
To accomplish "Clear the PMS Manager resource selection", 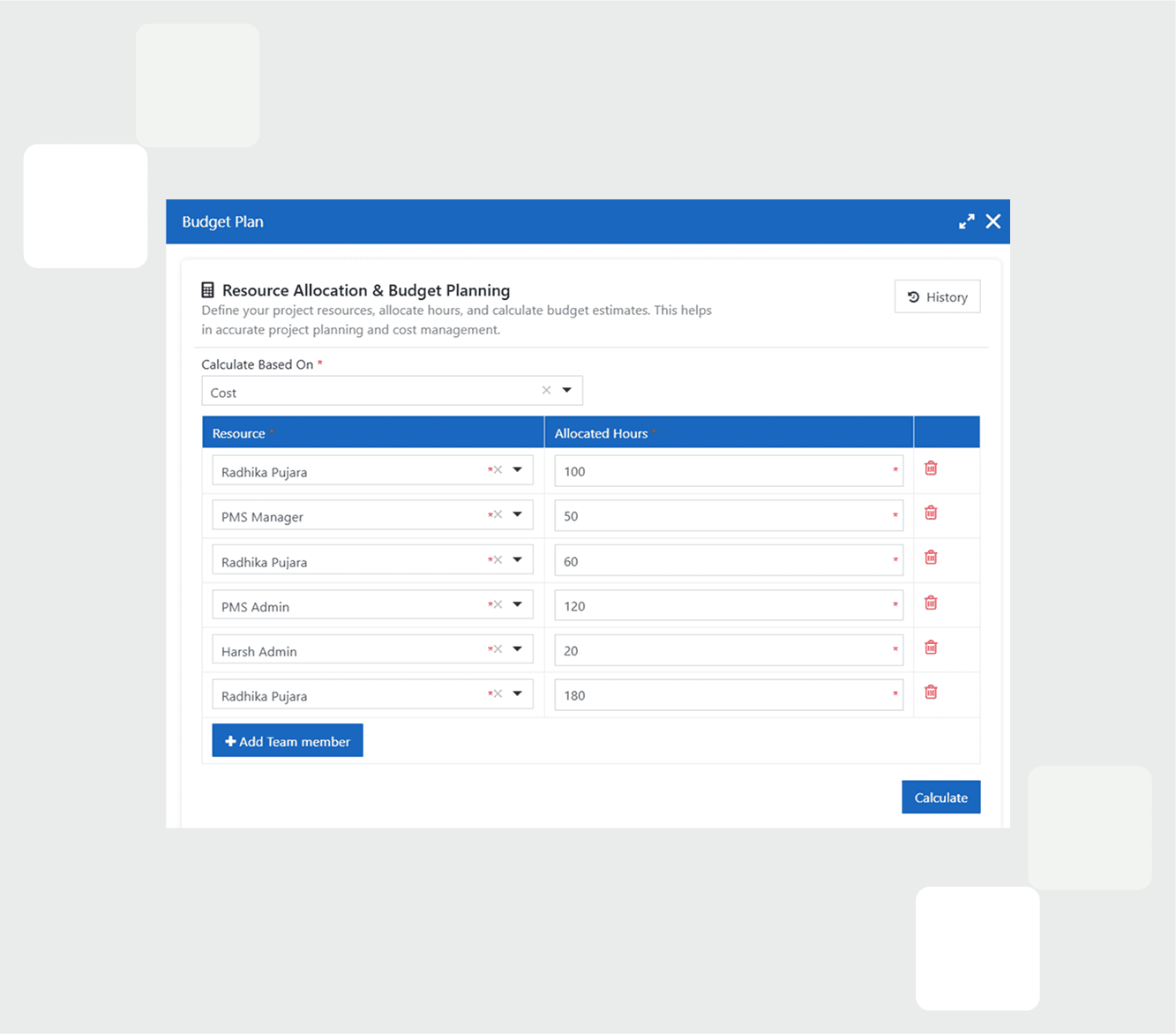I will click(x=498, y=514).
